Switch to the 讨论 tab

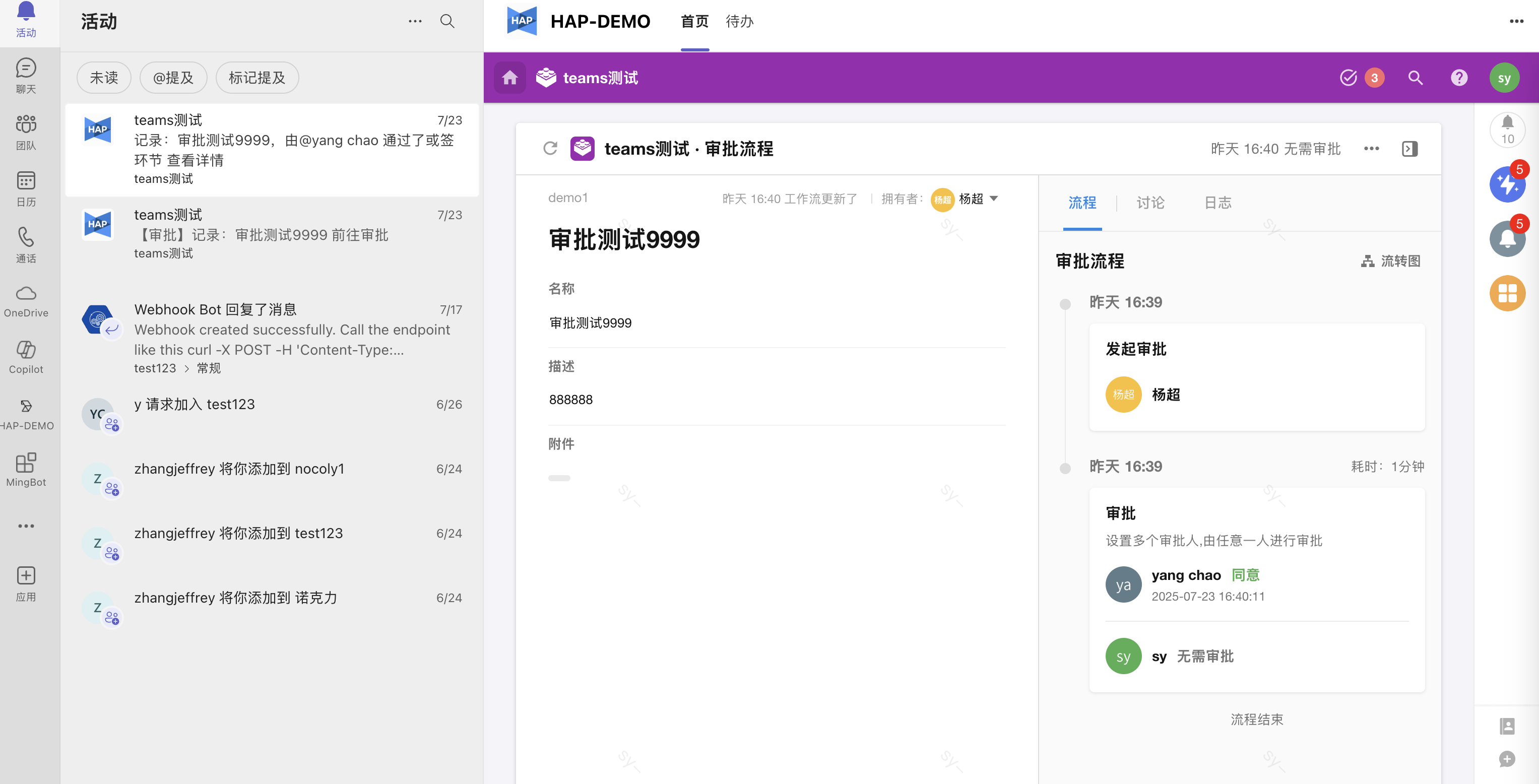coord(1149,203)
